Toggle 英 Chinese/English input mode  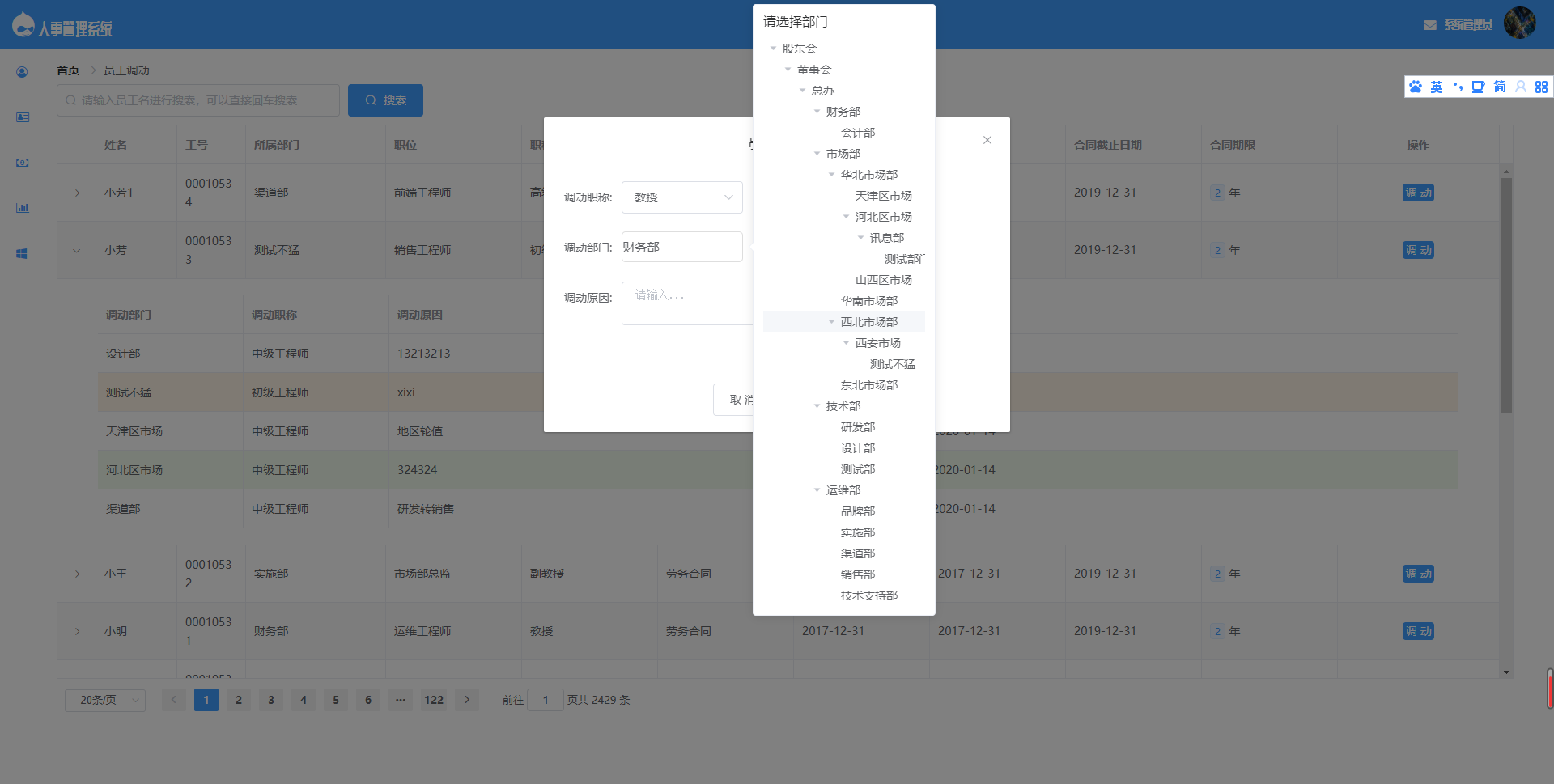pyautogui.click(x=1437, y=87)
